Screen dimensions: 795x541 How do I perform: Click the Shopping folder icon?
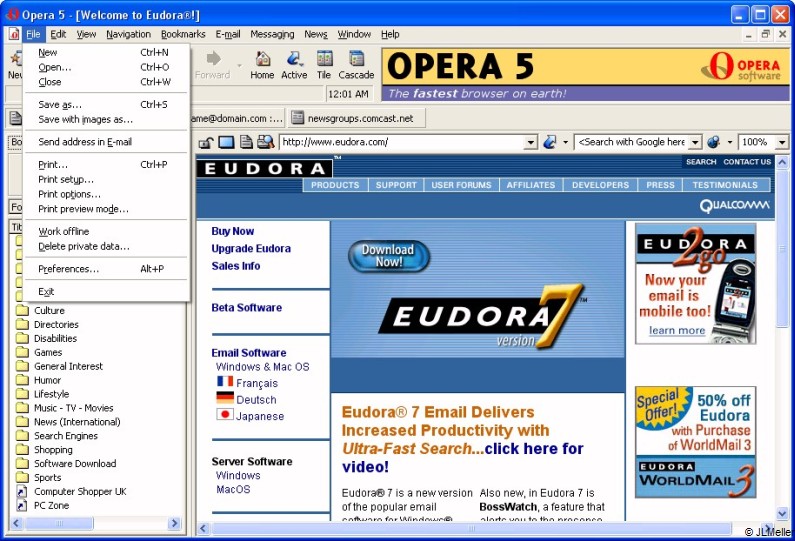click(x=22, y=450)
